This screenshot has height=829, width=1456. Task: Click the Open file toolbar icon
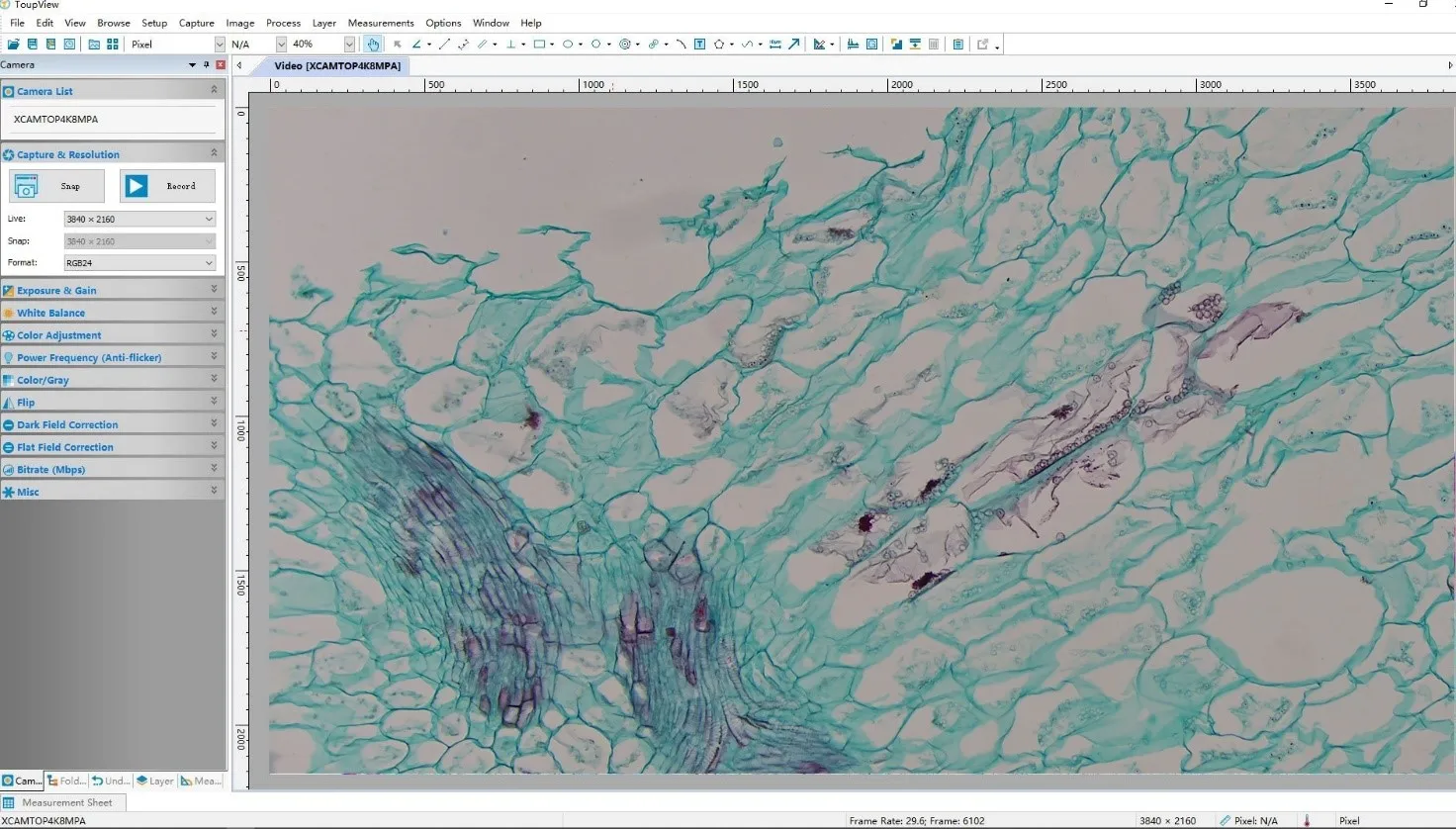point(14,45)
